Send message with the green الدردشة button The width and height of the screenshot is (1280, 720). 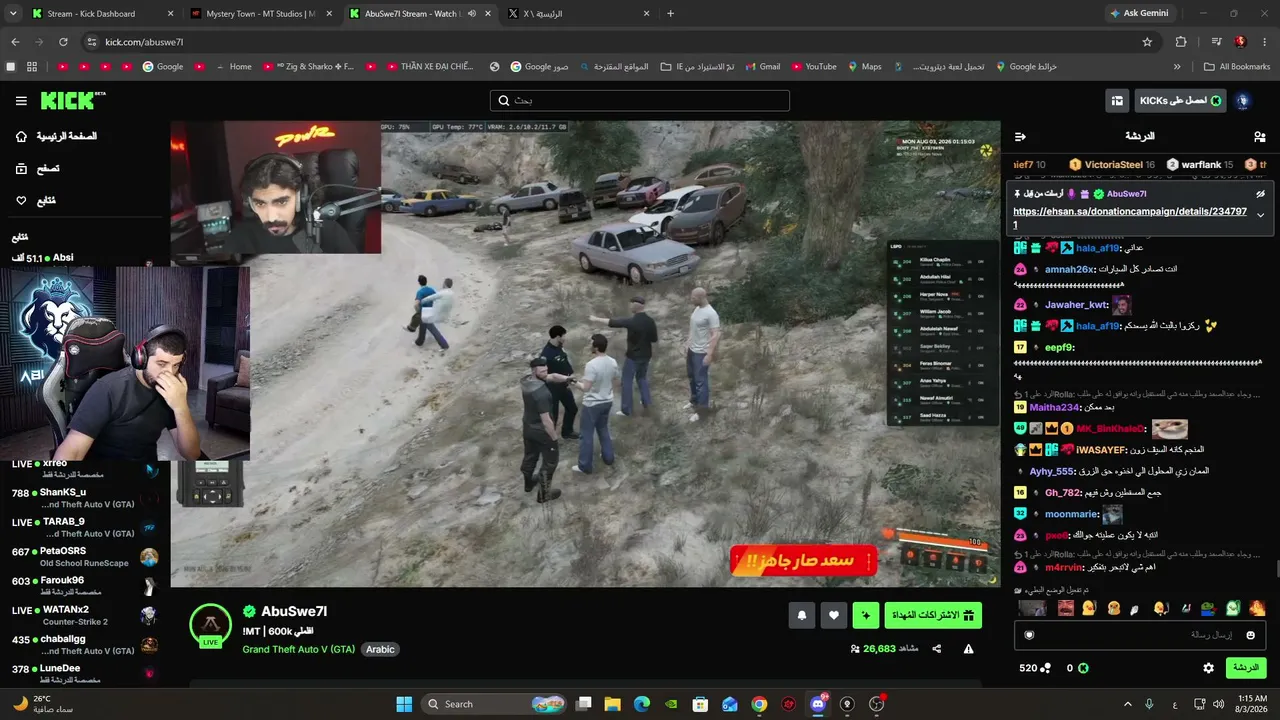tap(1246, 668)
